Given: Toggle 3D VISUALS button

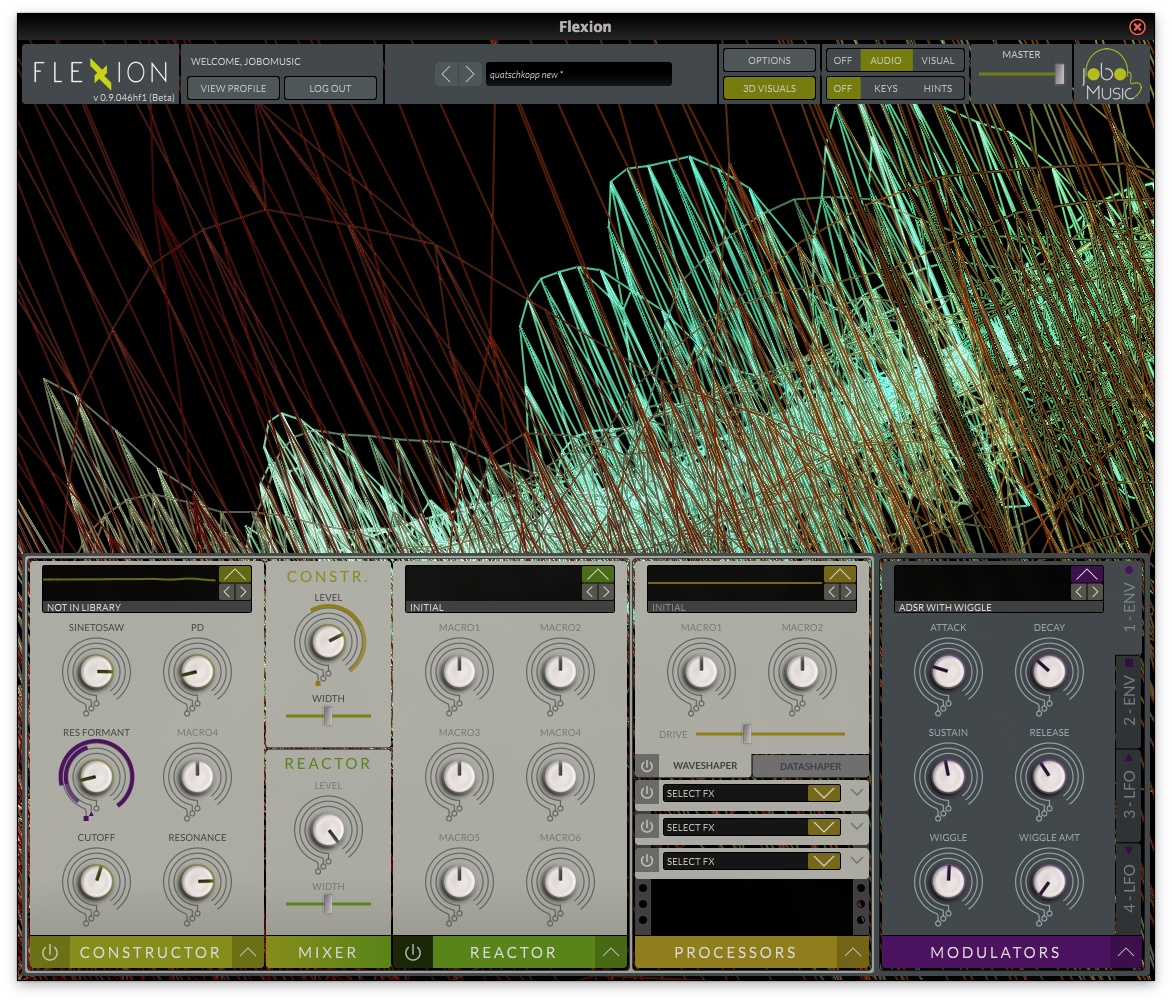Looking at the screenshot, I should (x=769, y=88).
